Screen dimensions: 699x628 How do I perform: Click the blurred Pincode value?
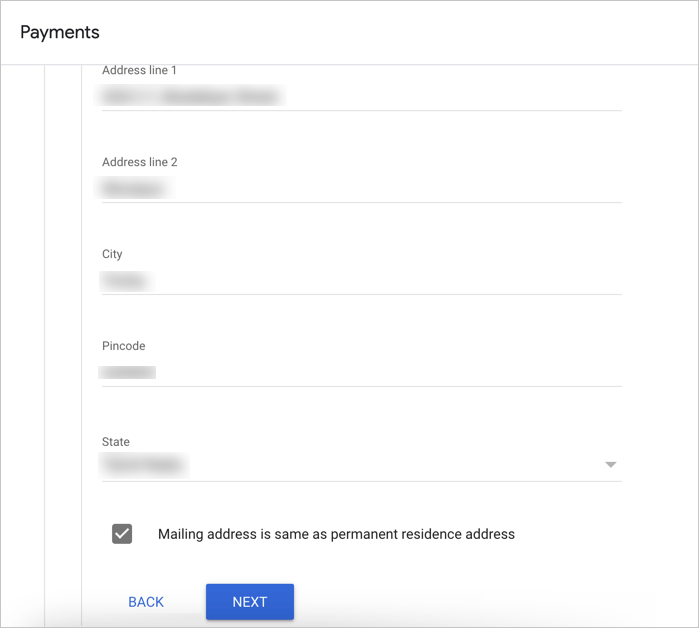click(128, 372)
